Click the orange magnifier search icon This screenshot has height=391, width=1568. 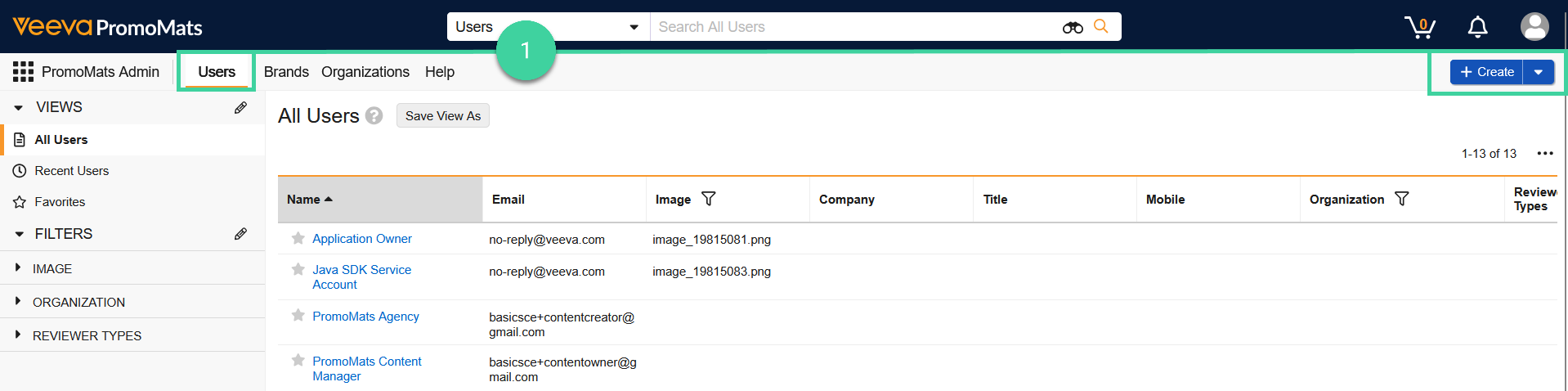point(1101,26)
